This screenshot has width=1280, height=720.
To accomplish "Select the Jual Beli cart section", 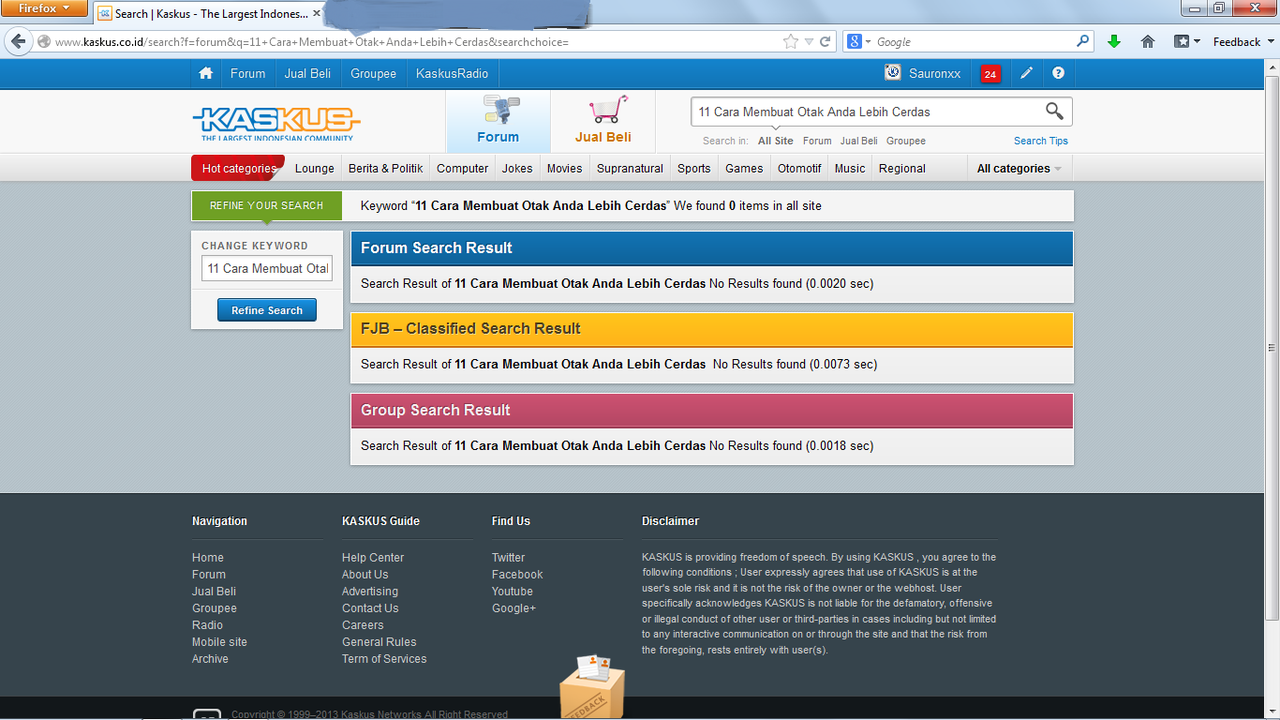I will (603, 121).
